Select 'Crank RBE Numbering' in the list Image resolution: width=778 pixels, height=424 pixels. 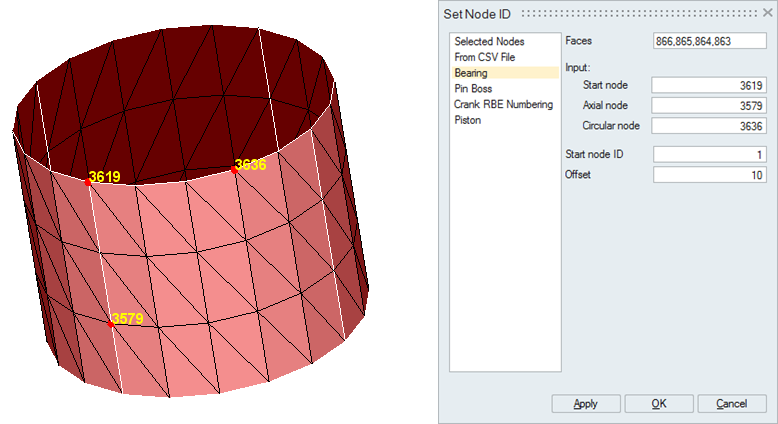503,104
